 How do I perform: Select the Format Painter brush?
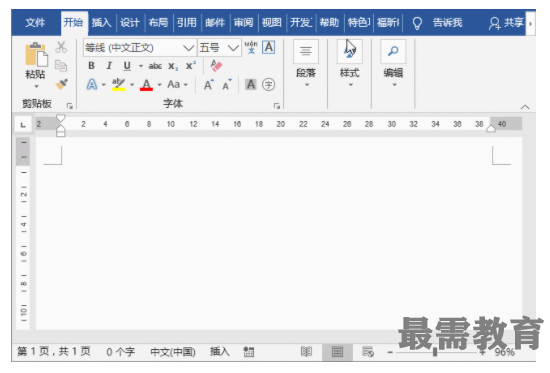(61, 84)
